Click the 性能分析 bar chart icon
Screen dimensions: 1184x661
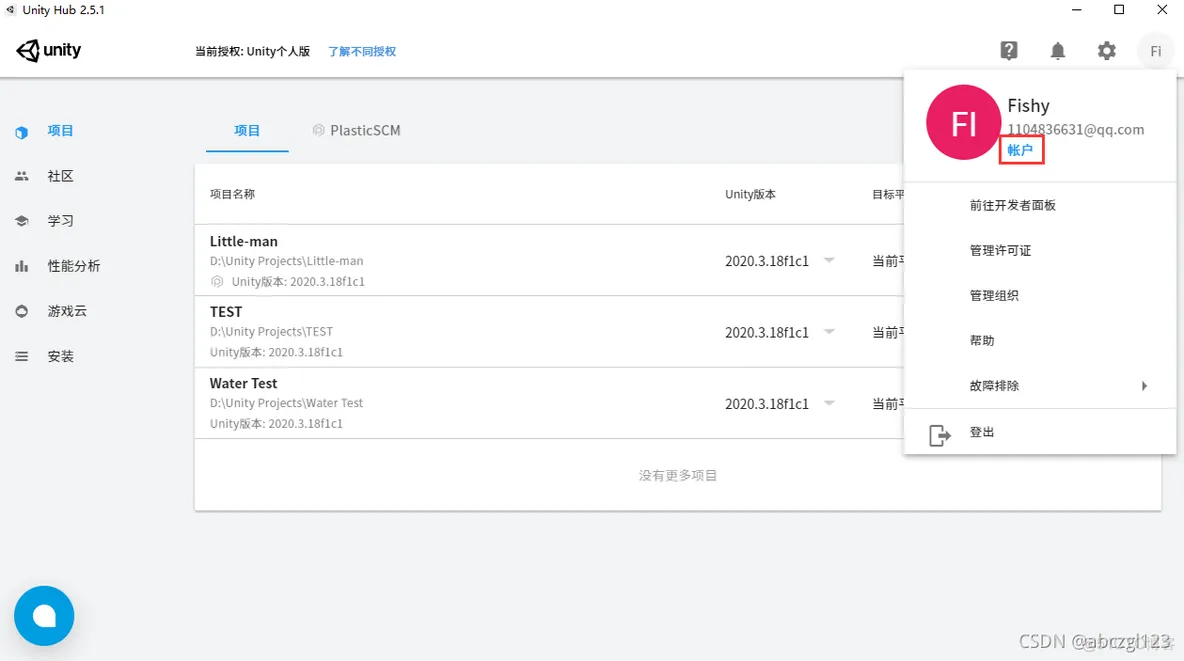pyautogui.click(x=21, y=266)
